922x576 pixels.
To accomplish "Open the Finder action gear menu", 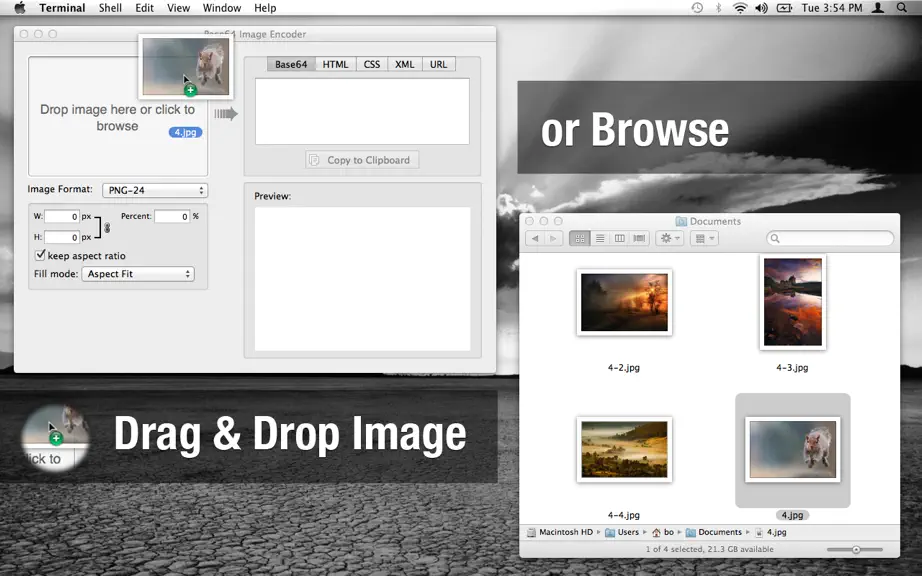I will [x=670, y=238].
